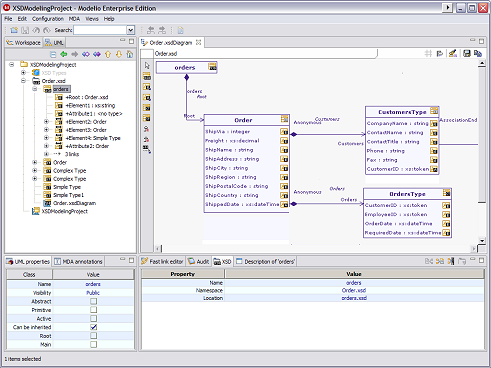Expand the Order node in the tree
Viewport: 491px width, 368px height.
[x=35, y=162]
